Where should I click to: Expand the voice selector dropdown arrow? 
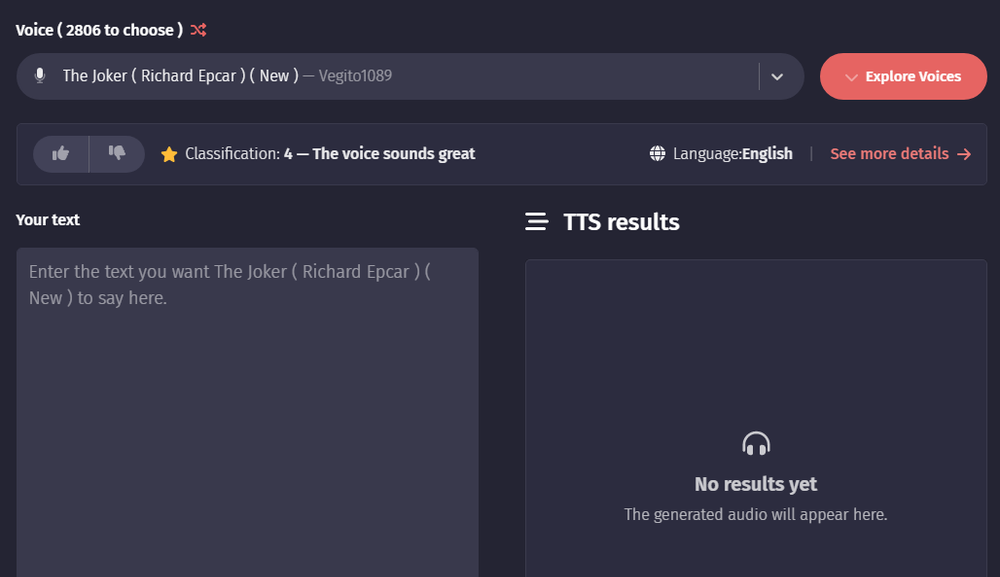pos(777,77)
